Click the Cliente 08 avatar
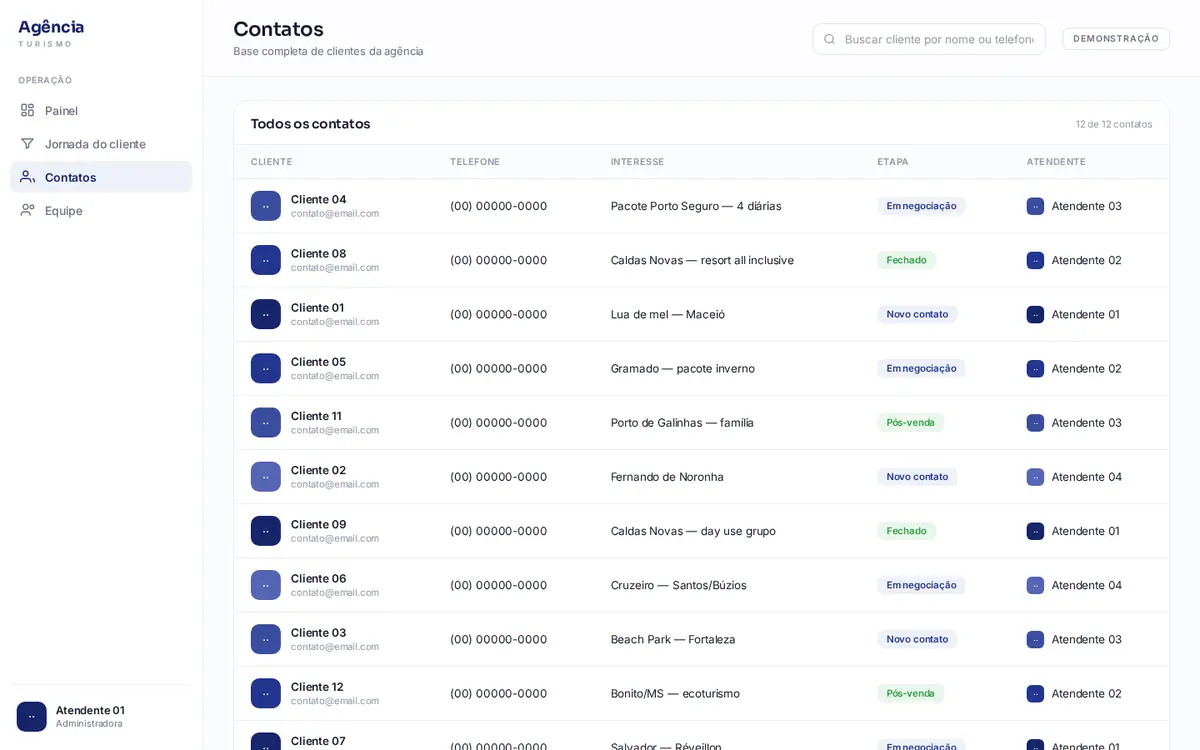The image size is (1200, 750). click(x=266, y=260)
